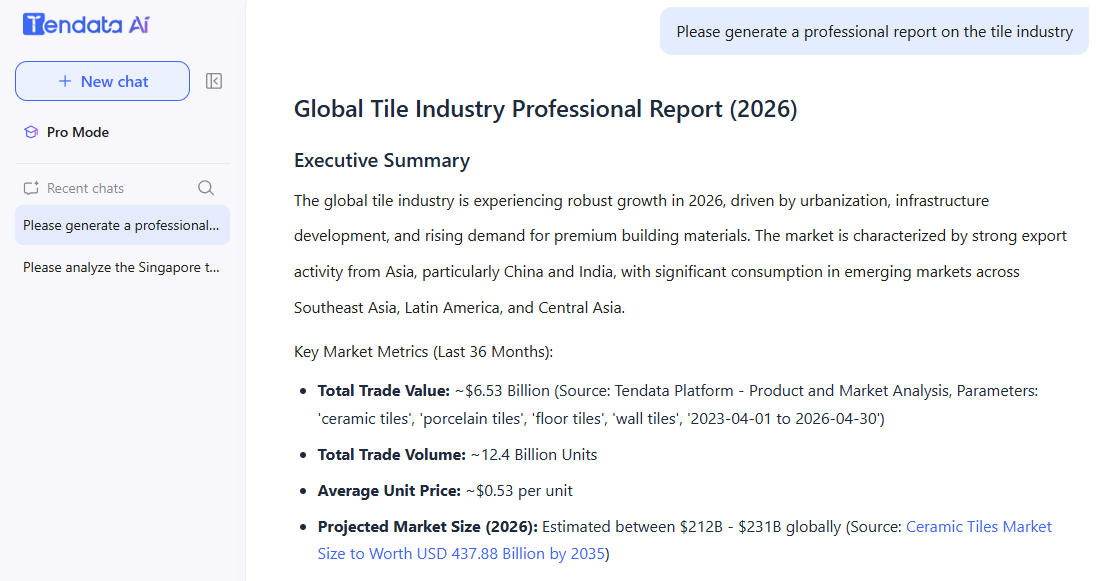Click the Global Tile Industry report title
Screen dimensions: 1101x581
[x=546, y=109]
